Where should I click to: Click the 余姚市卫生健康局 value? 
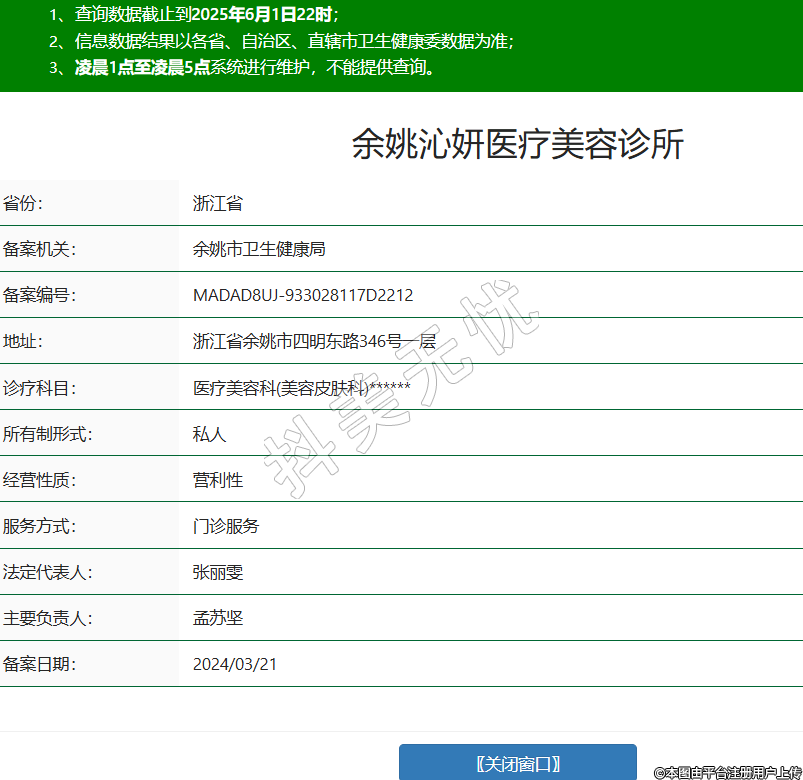[x=259, y=250]
